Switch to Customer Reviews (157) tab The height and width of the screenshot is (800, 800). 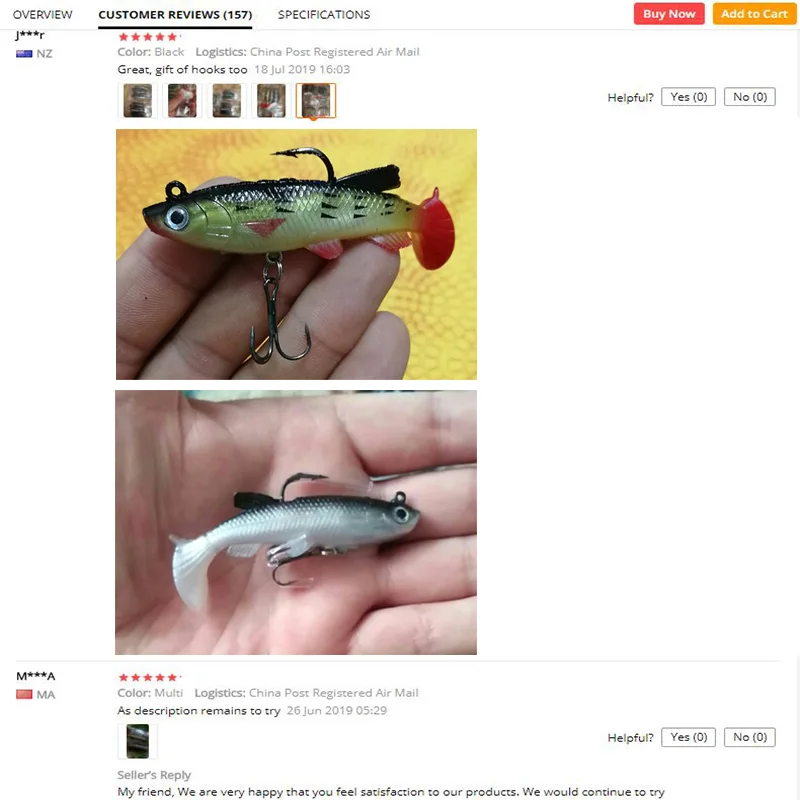point(175,15)
